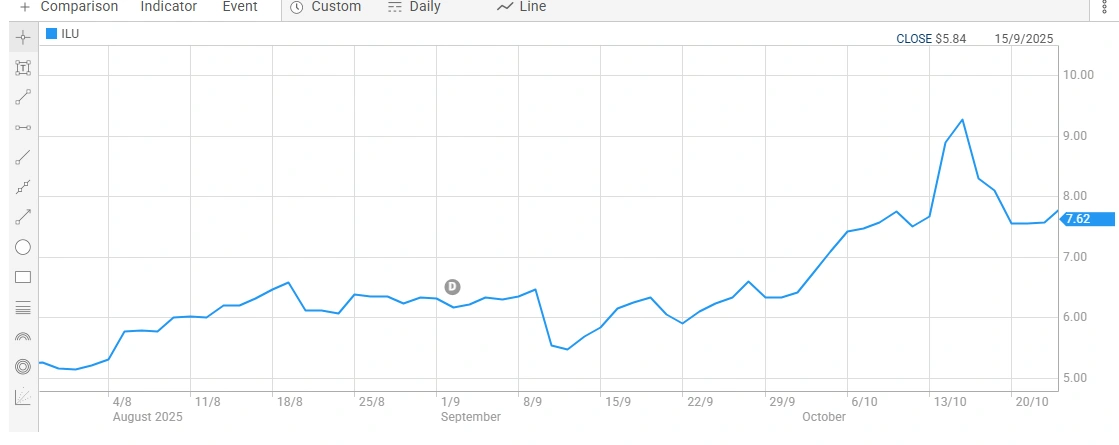Image resolution: width=1119 pixels, height=445 pixels.
Task: Open the Line chart type dropdown
Action: pos(521,7)
